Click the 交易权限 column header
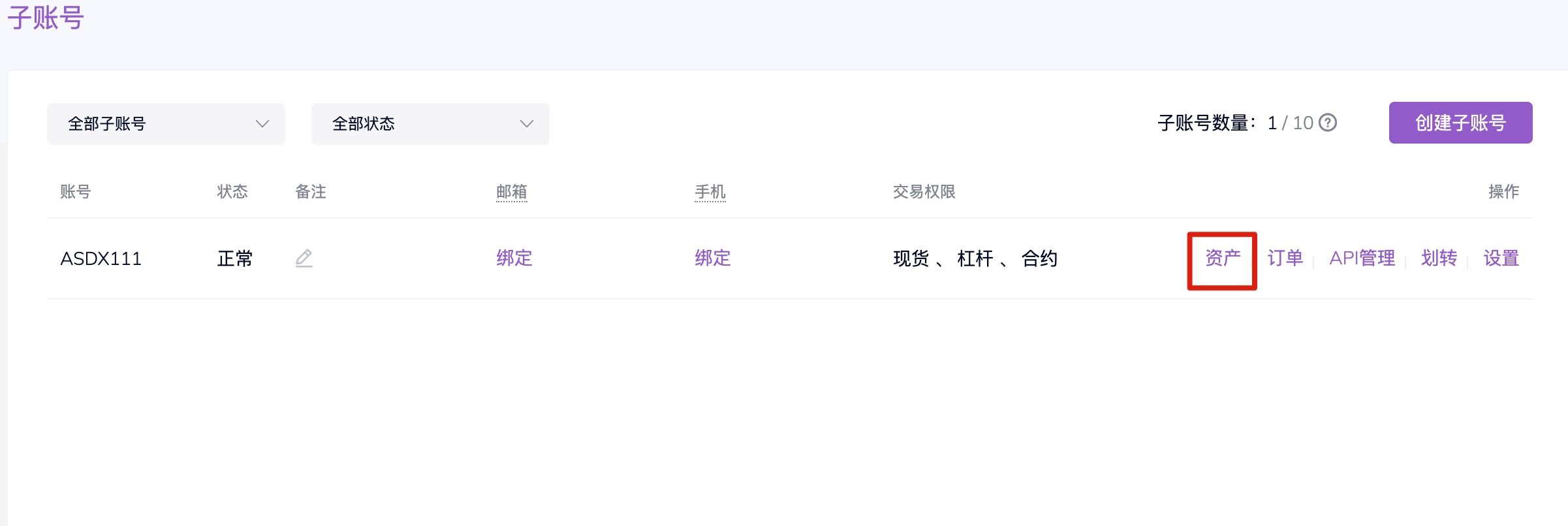 pos(924,192)
